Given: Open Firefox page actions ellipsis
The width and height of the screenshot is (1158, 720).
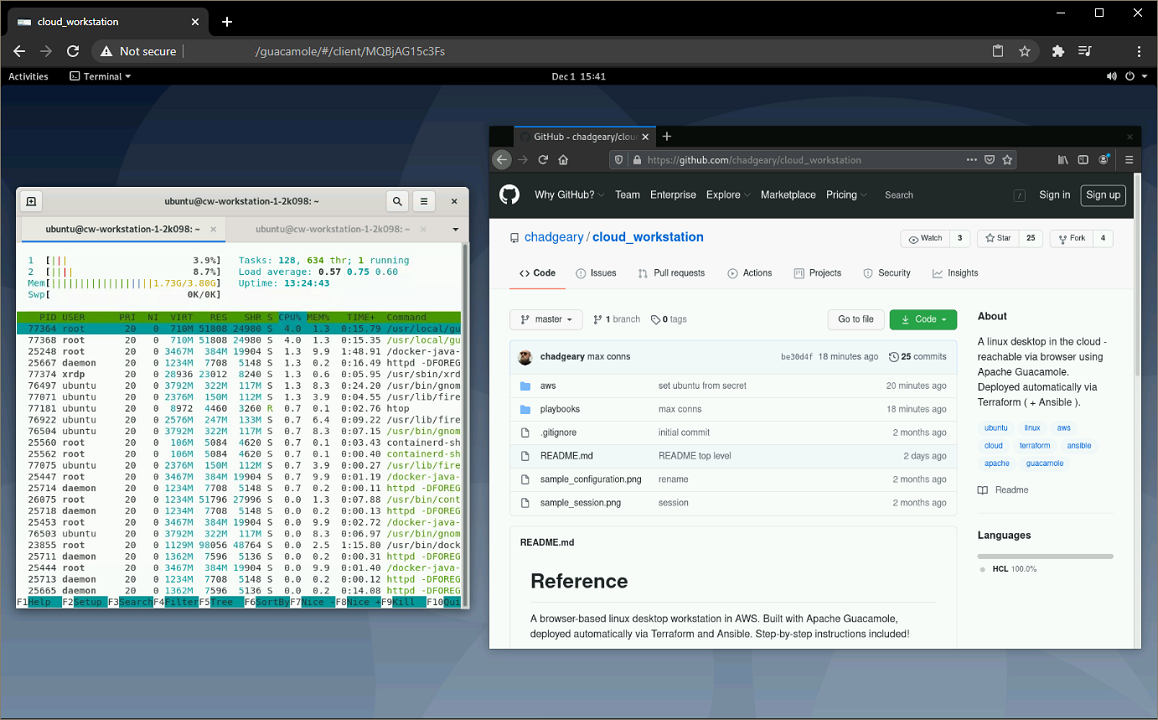Looking at the screenshot, I should coord(971,160).
